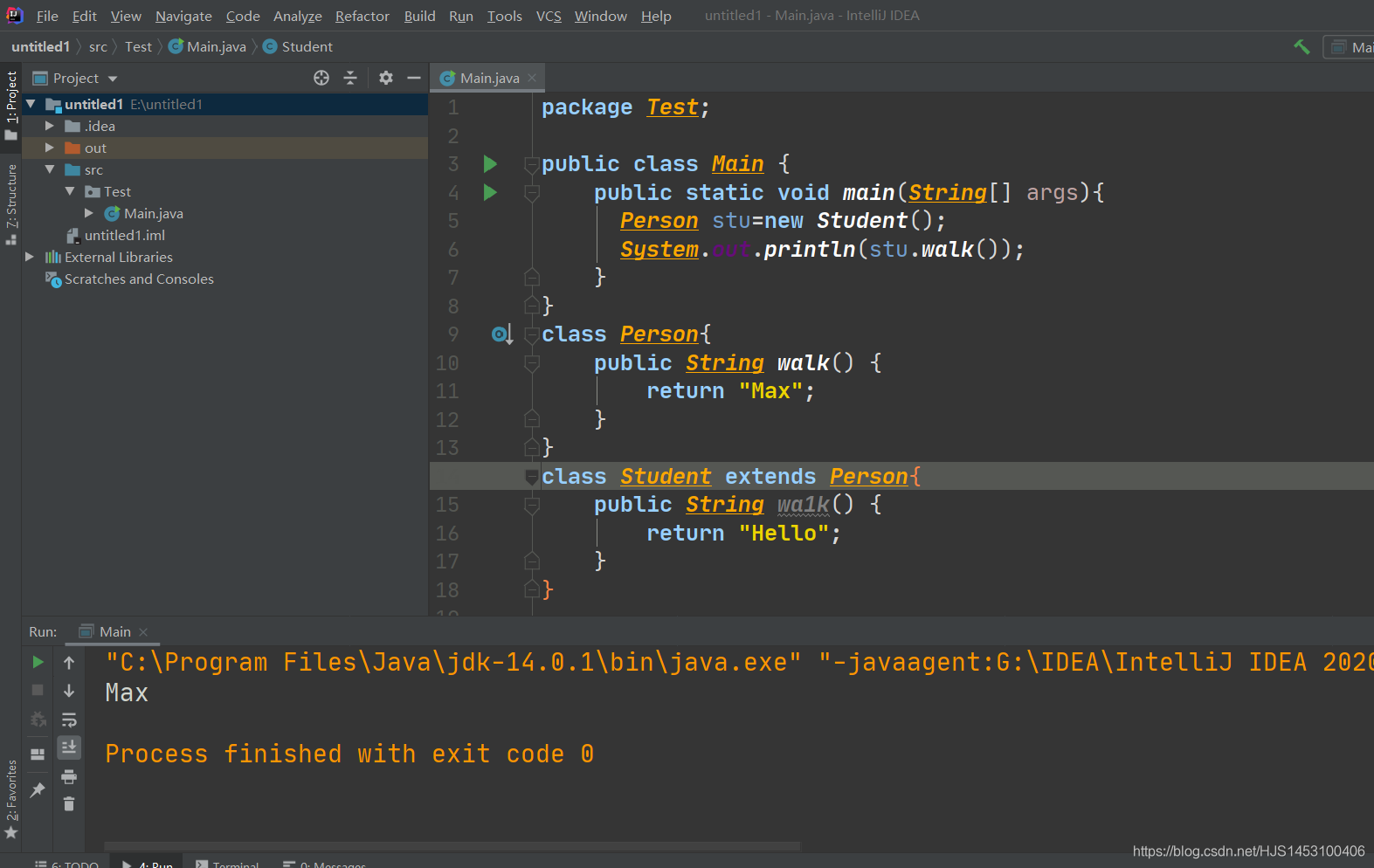Click Student in breadcrumb bar
Image resolution: width=1374 pixels, height=868 pixels.
coord(298,47)
